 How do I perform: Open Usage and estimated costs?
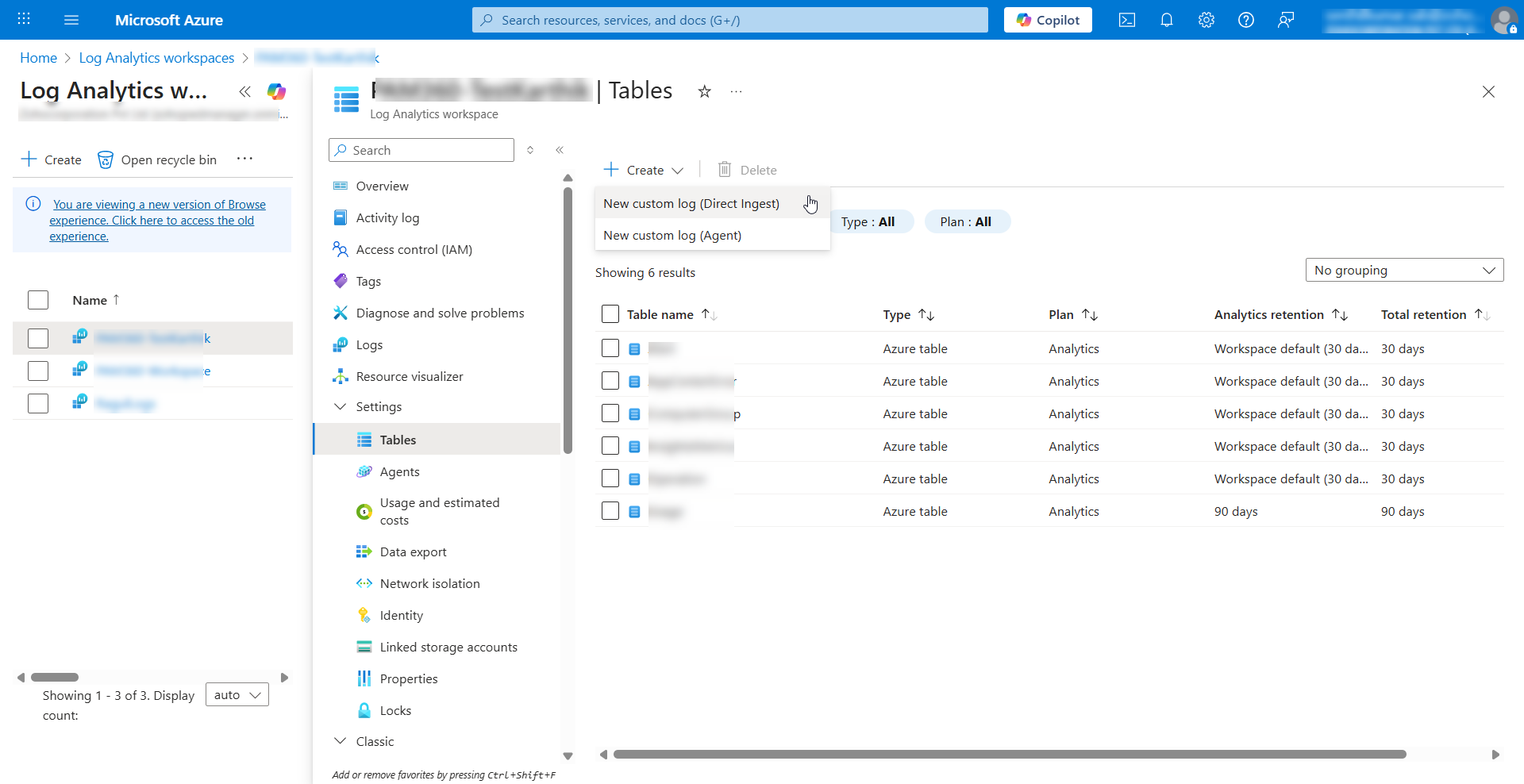[440, 511]
